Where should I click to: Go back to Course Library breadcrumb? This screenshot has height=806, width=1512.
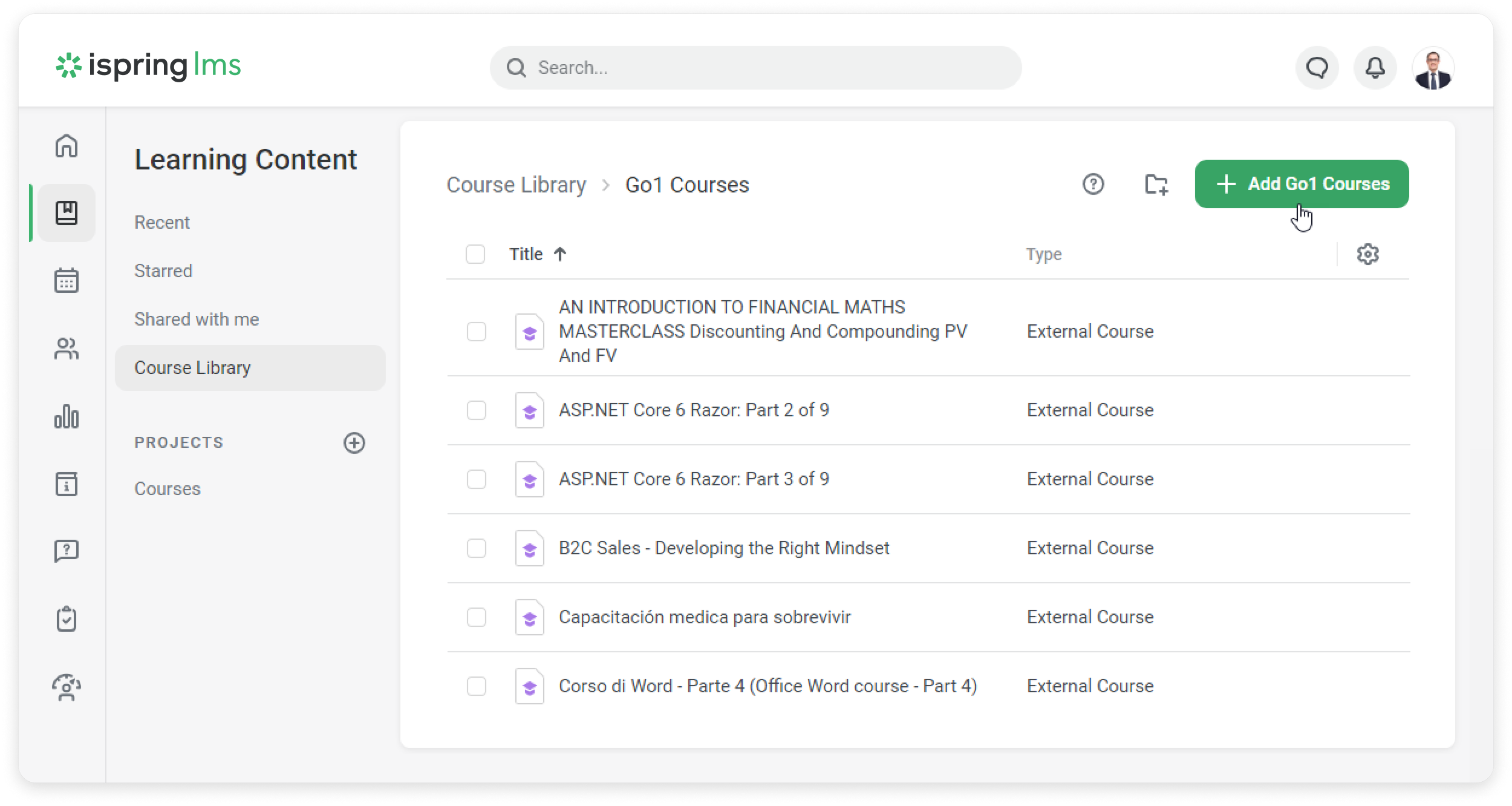pos(516,185)
